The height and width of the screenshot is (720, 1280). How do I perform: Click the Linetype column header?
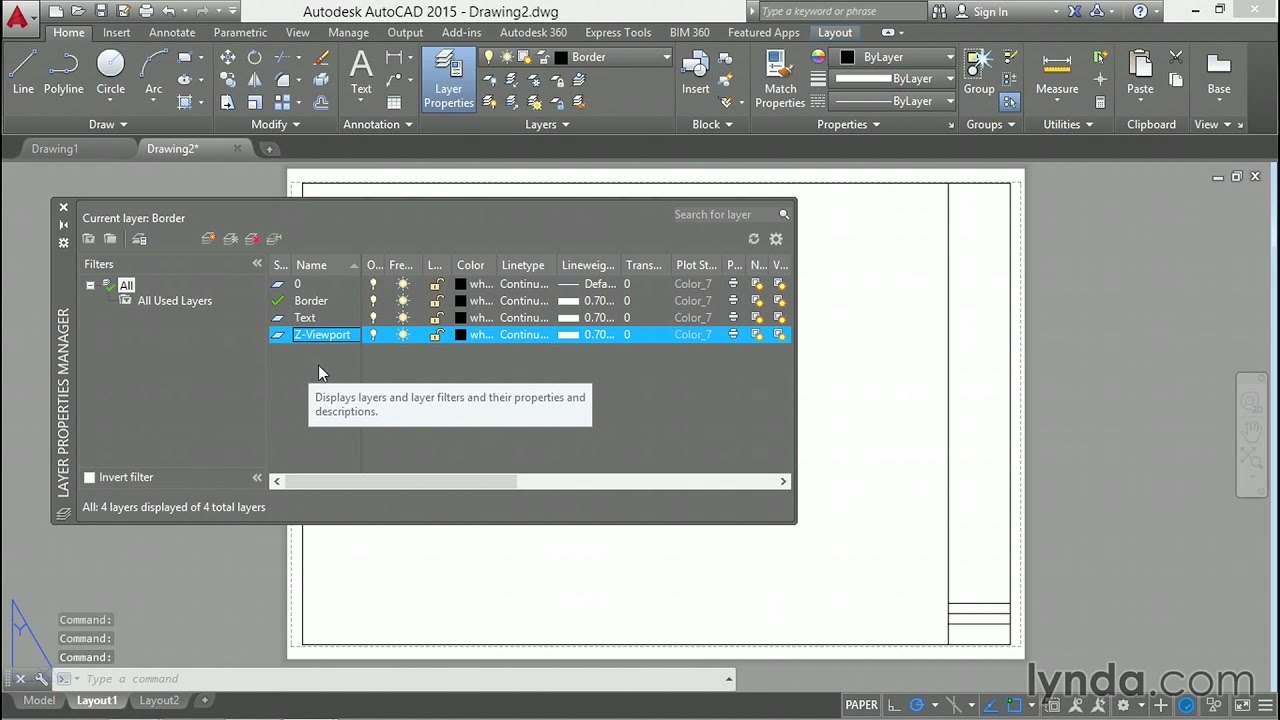point(527,265)
